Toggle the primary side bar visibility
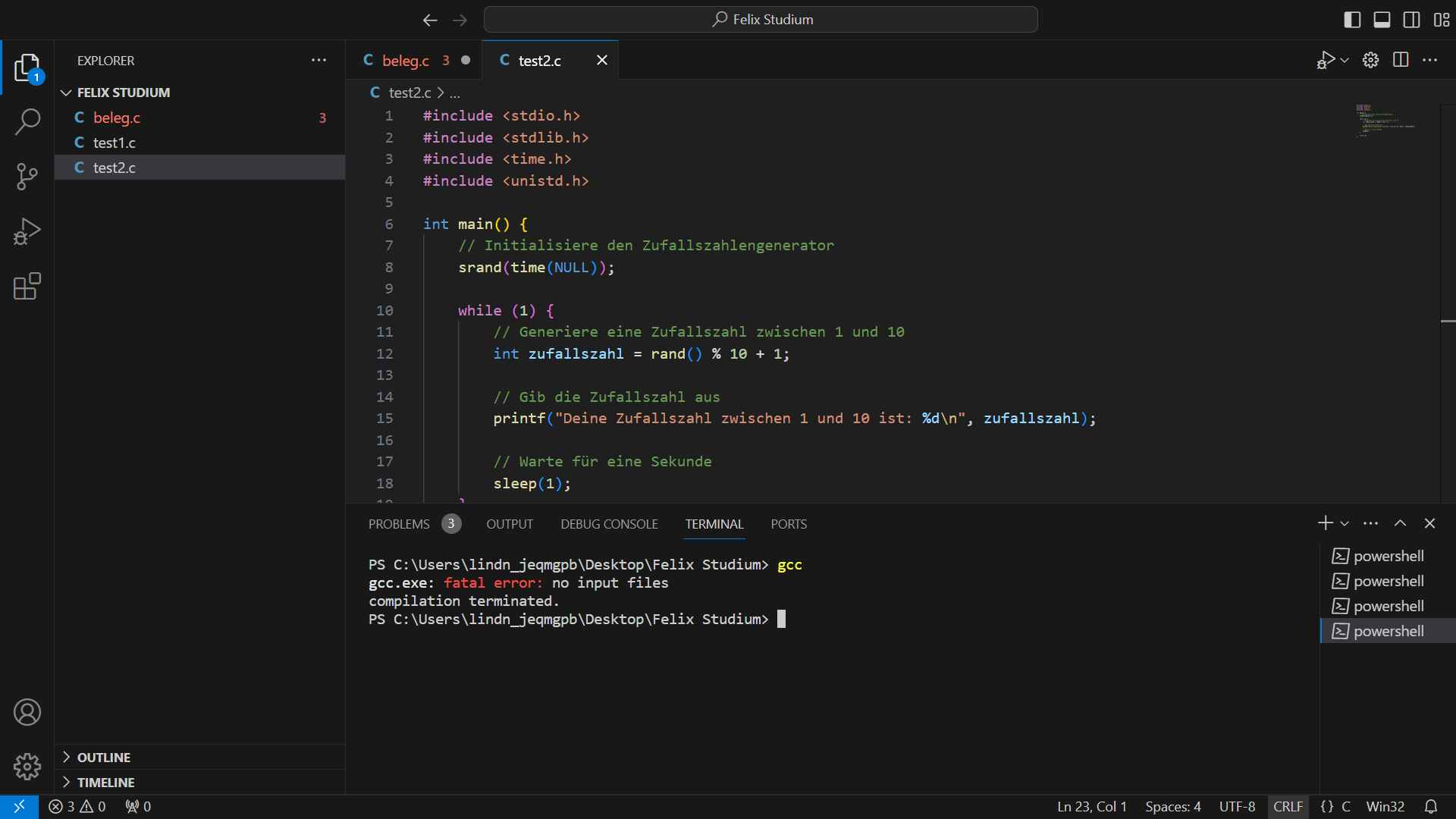This screenshot has width=1456, height=819. click(1352, 20)
